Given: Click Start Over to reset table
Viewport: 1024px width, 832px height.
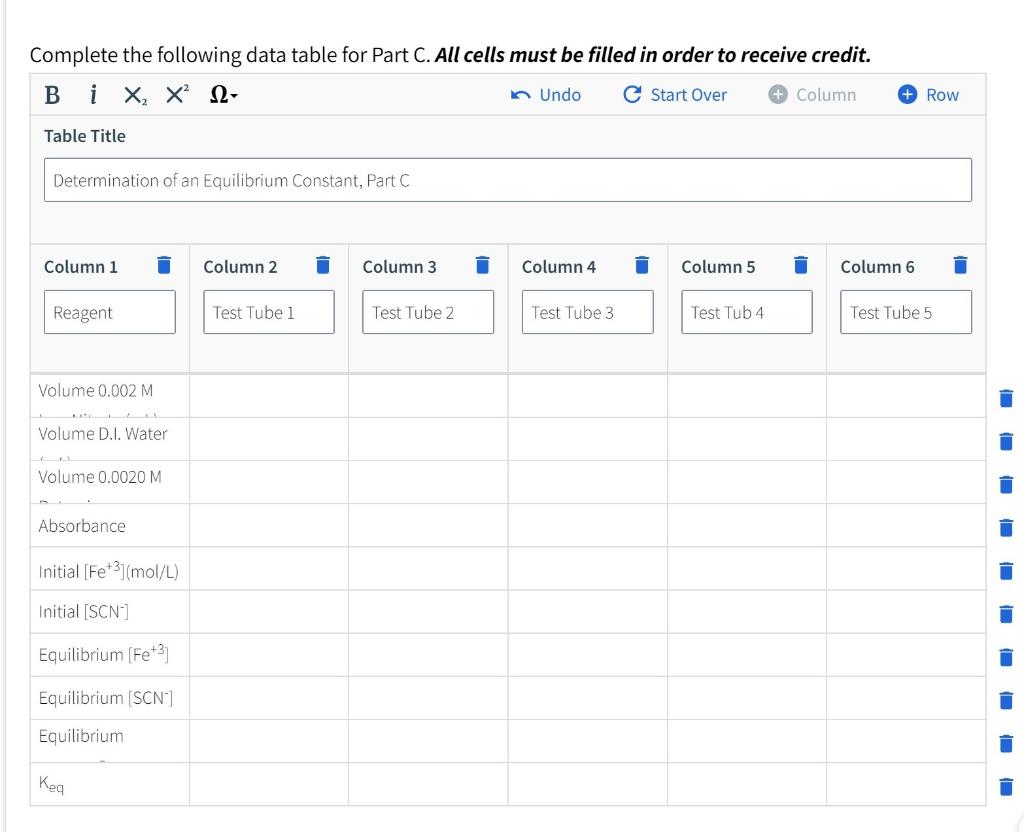Looking at the screenshot, I should coord(675,95).
